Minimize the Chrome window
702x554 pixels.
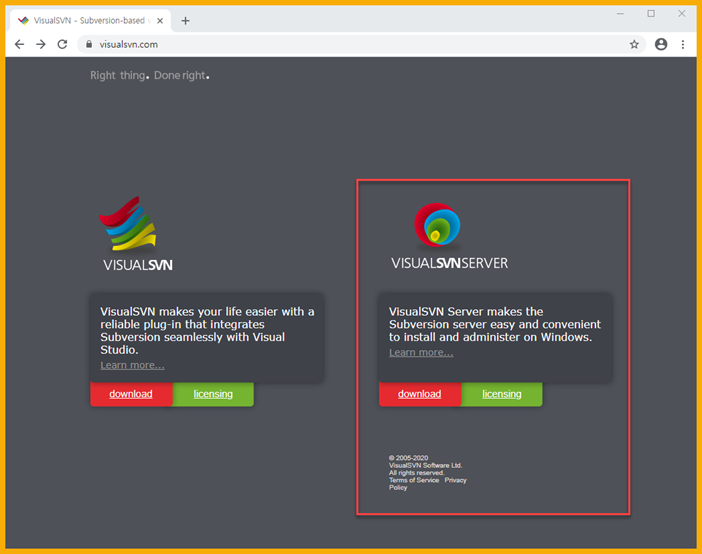[620, 14]
